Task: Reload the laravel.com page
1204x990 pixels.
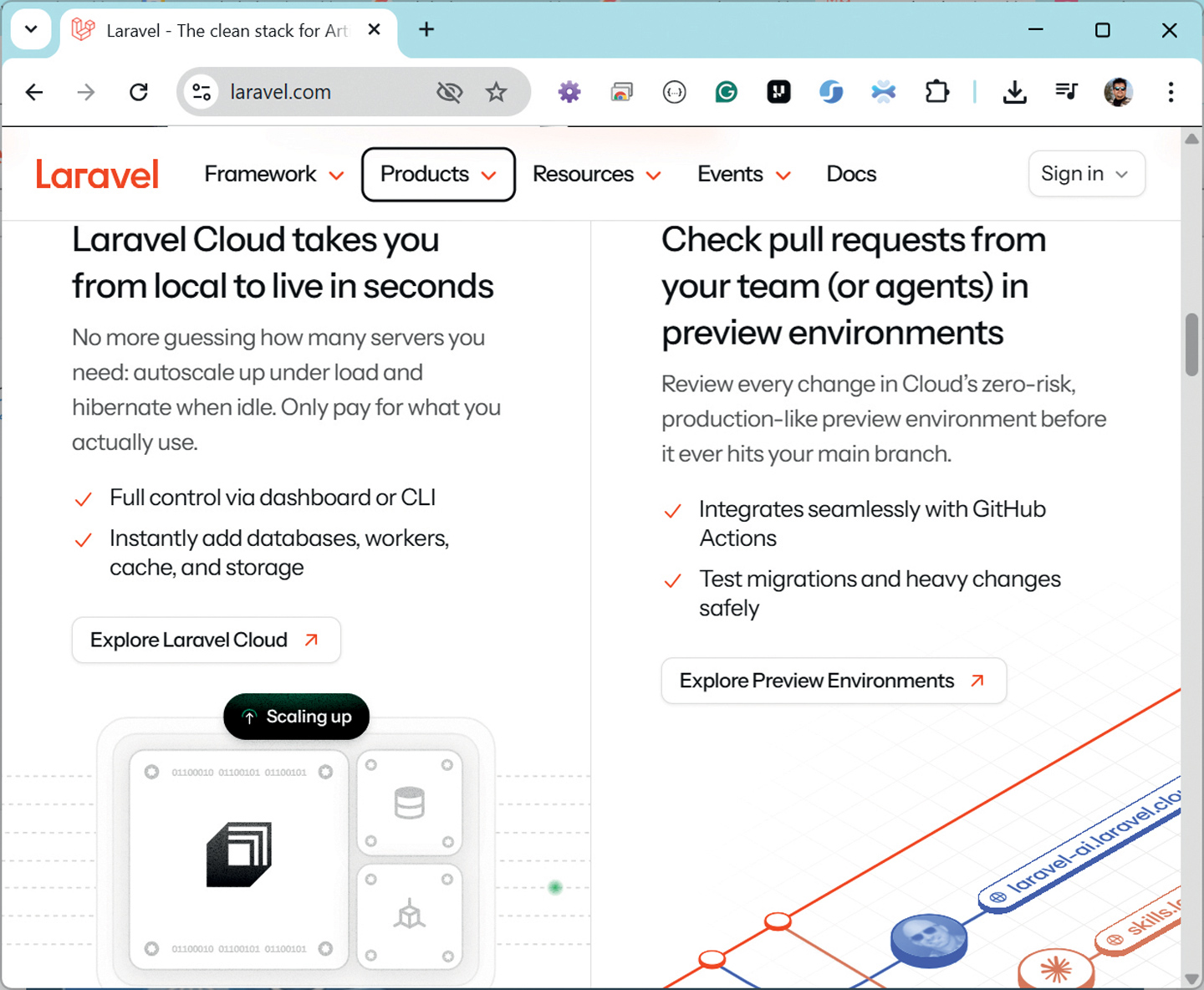Action: click(139, 92)
